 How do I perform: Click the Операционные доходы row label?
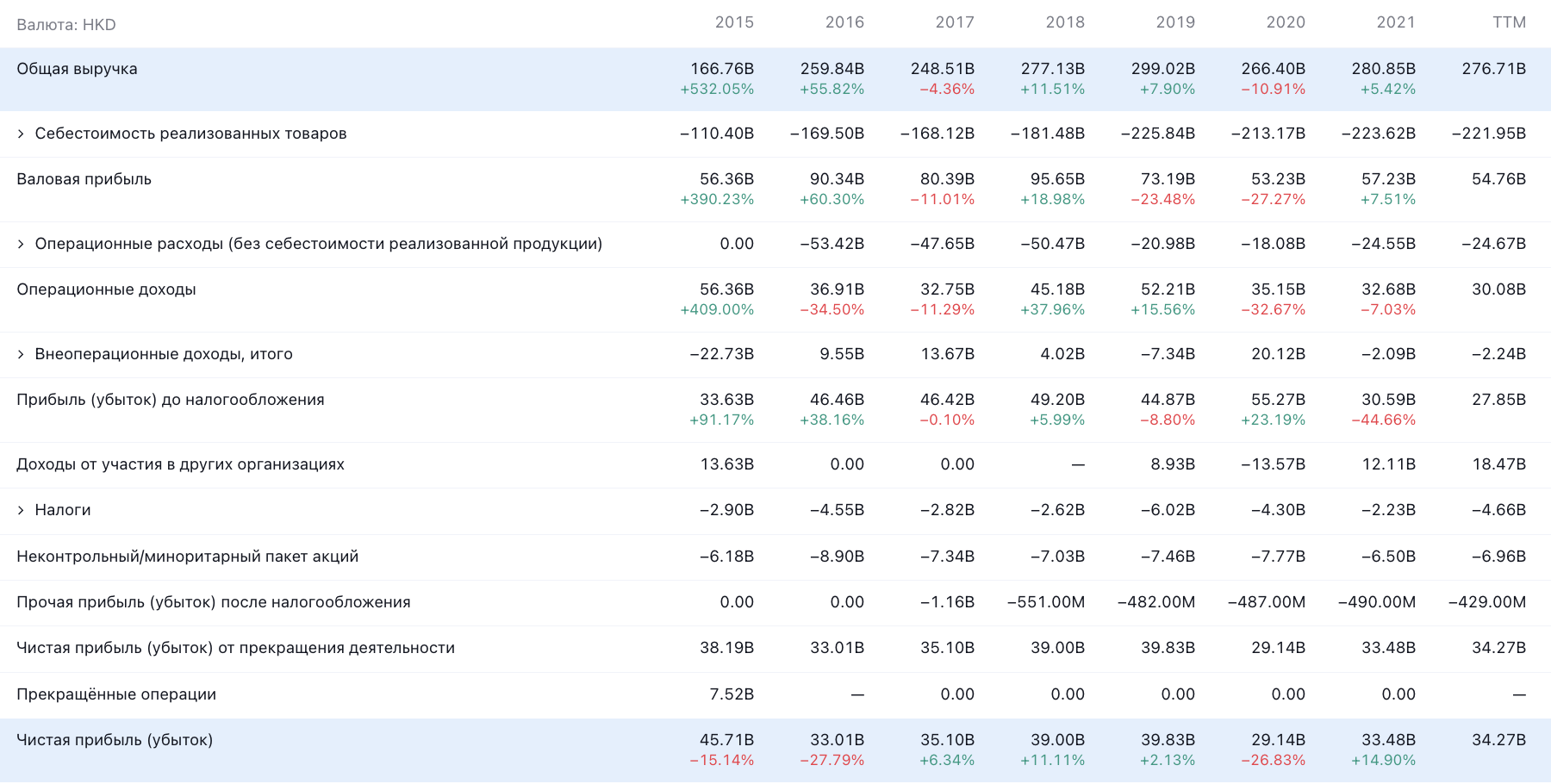[x=106, y=289]
